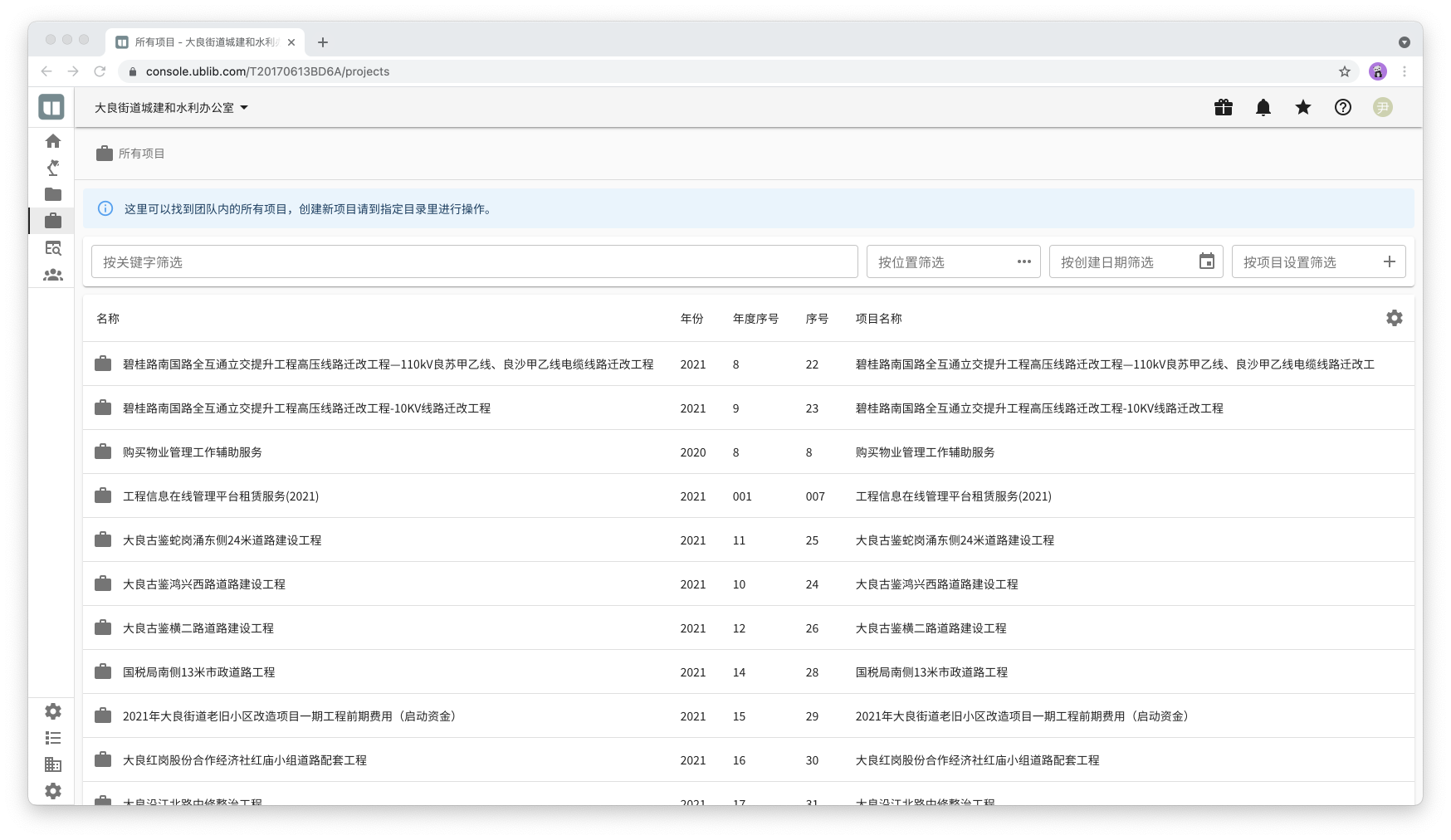The height and width of the screenshot is (840, 1451).
Task: Open the 按创建日期筛选 date picker
Action: coord(1206,262)
